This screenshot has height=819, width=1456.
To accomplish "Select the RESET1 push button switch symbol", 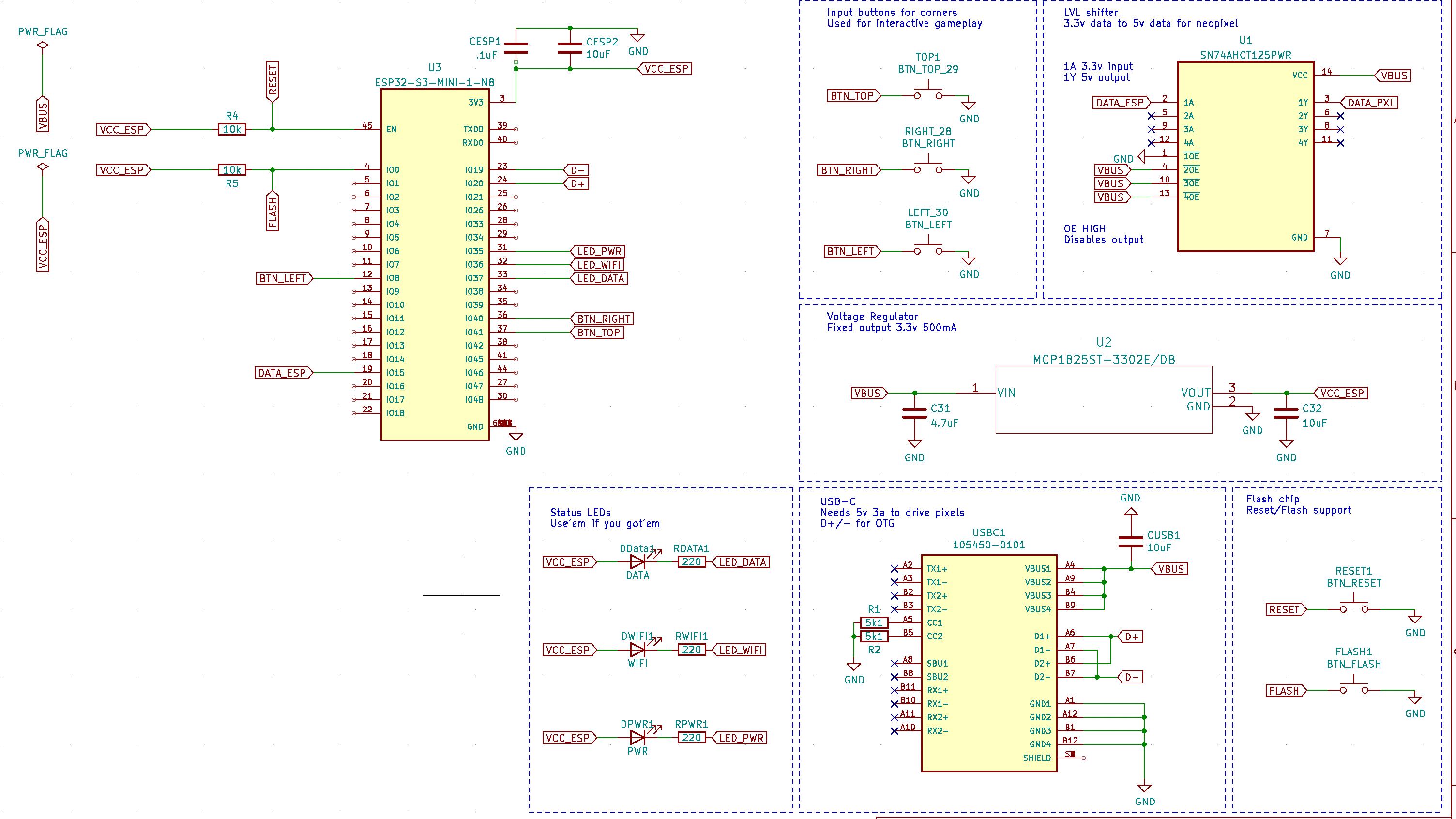I will (x=1354, y=607).
